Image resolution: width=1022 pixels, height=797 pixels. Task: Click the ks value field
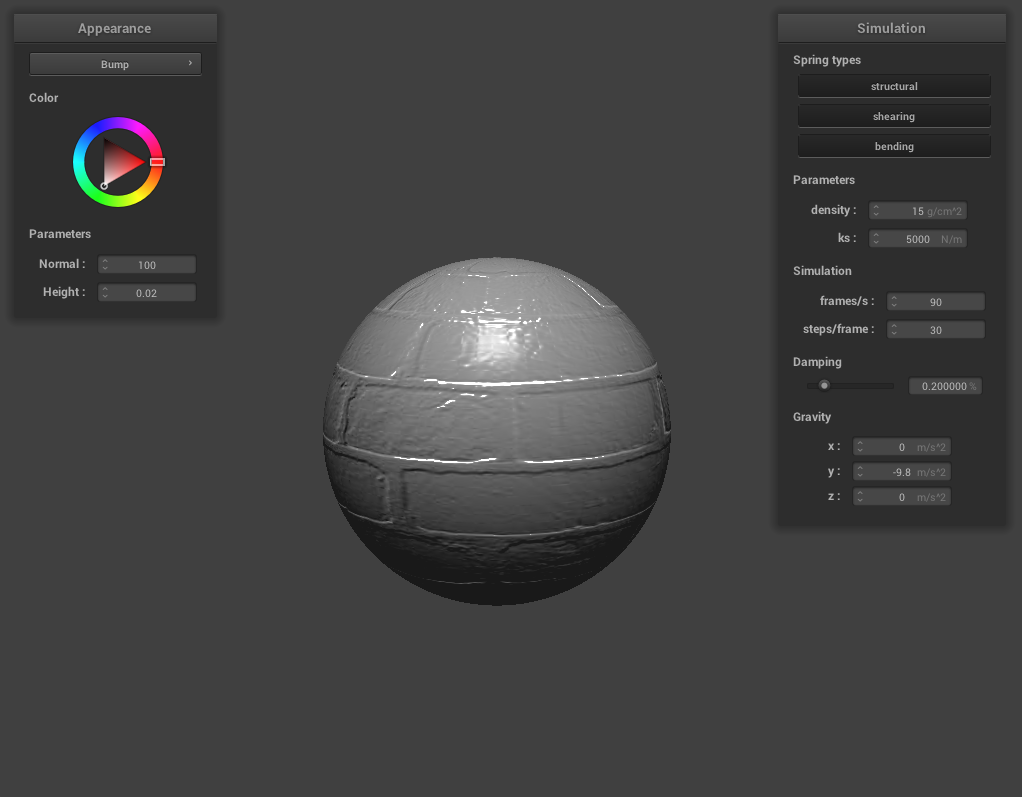(x=918, y=239)
